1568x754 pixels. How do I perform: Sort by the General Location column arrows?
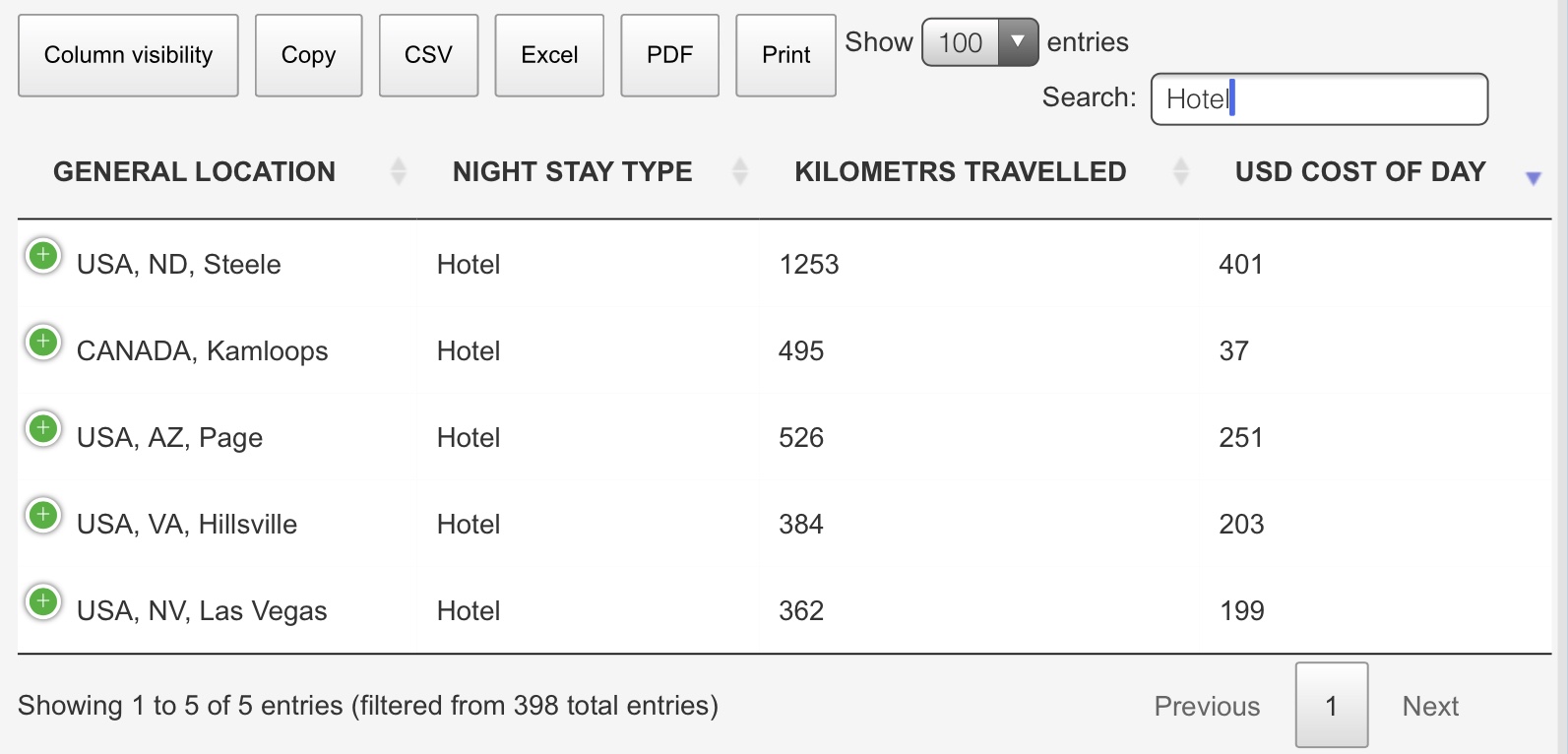click(399, 171)
